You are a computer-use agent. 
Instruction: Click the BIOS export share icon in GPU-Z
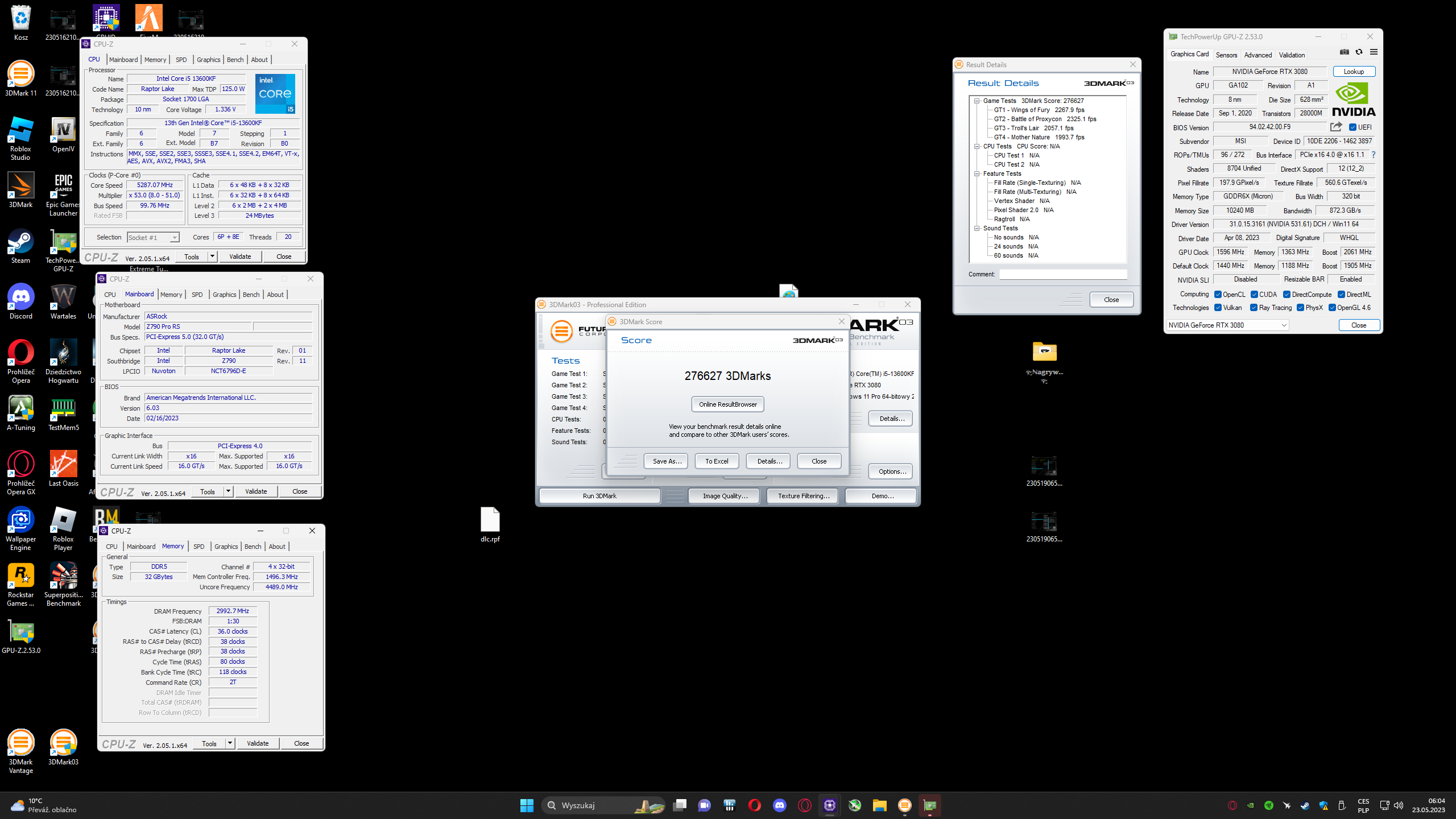tap(1337, 127)
